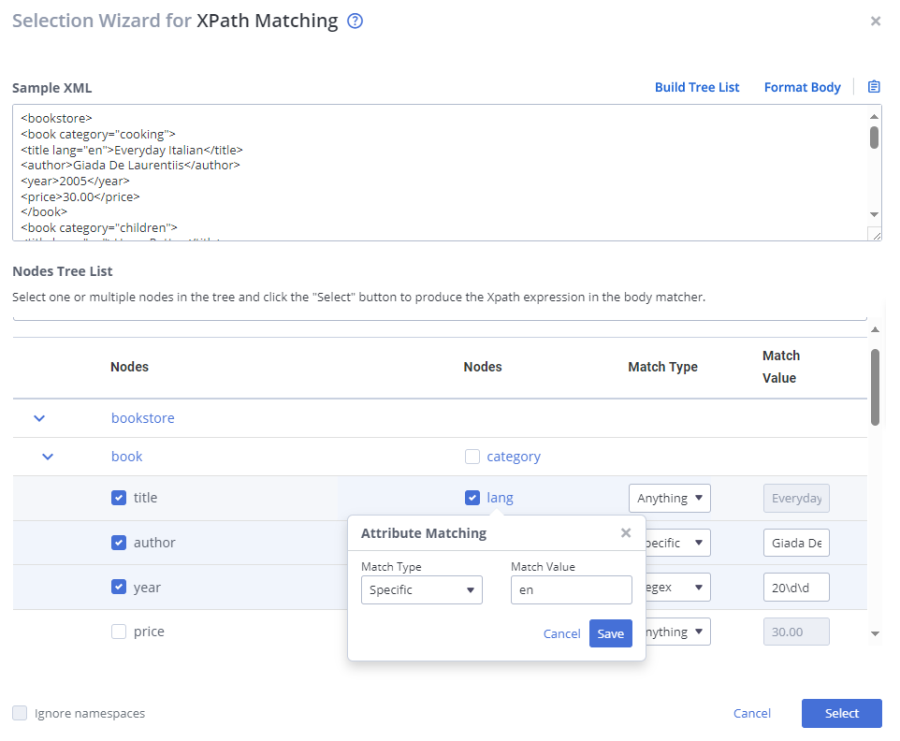
Task: Click Build Tree List link
Action: 697,87
